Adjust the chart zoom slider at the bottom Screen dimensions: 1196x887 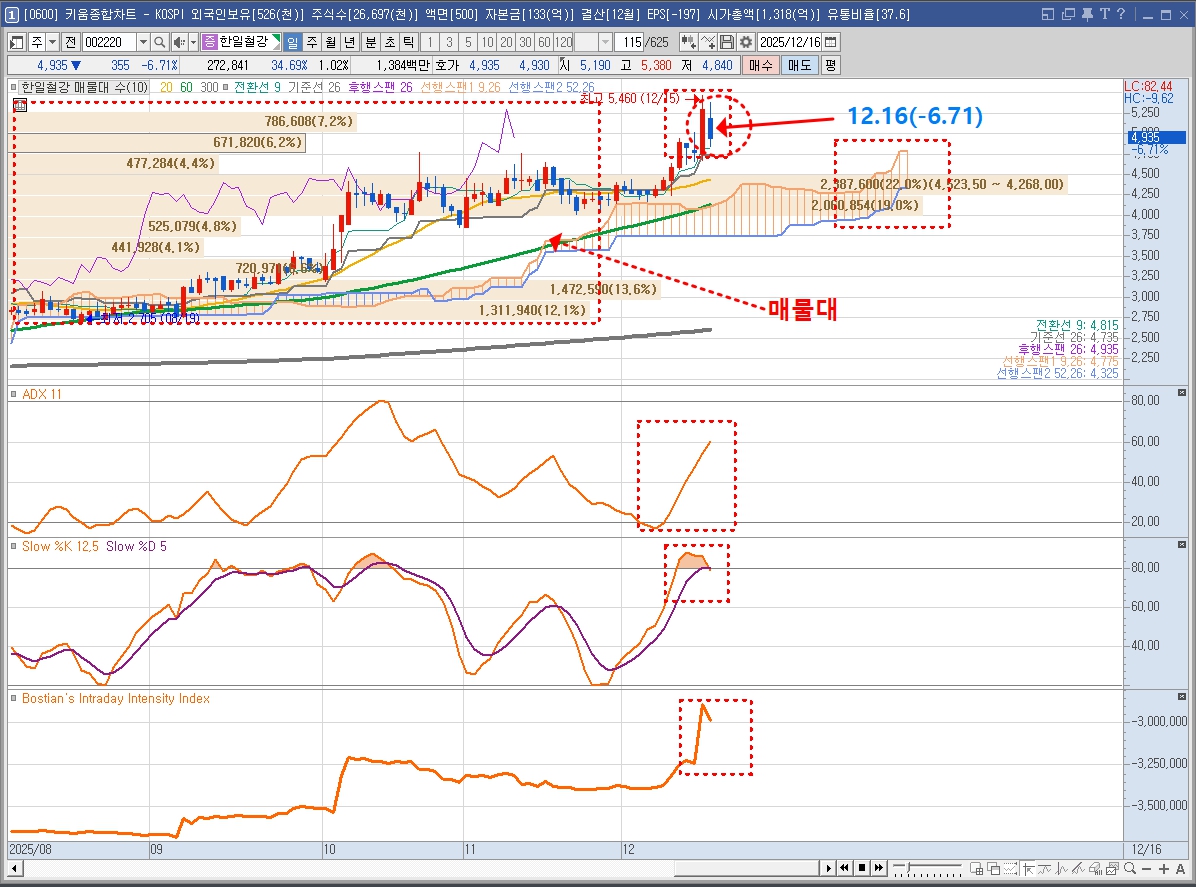click(x=908, y=868)
